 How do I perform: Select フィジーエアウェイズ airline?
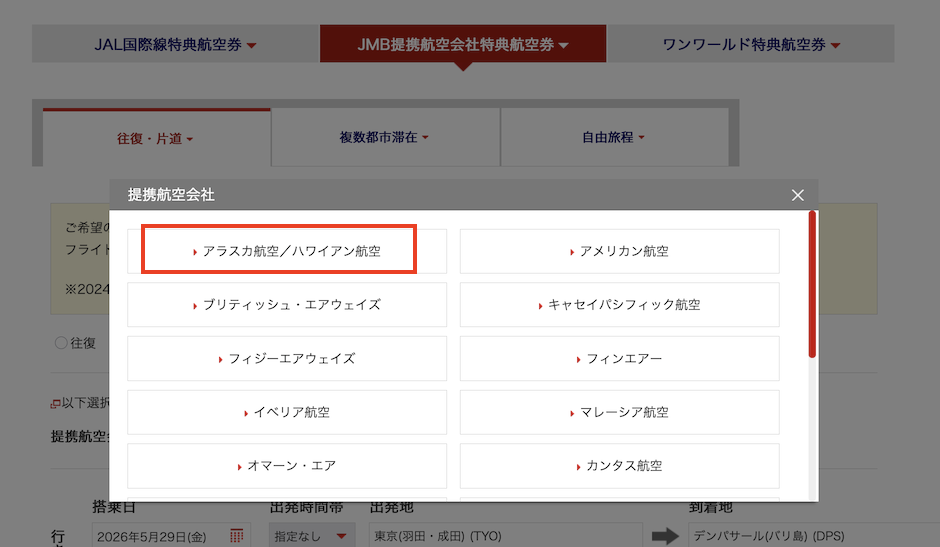point(287,359)
